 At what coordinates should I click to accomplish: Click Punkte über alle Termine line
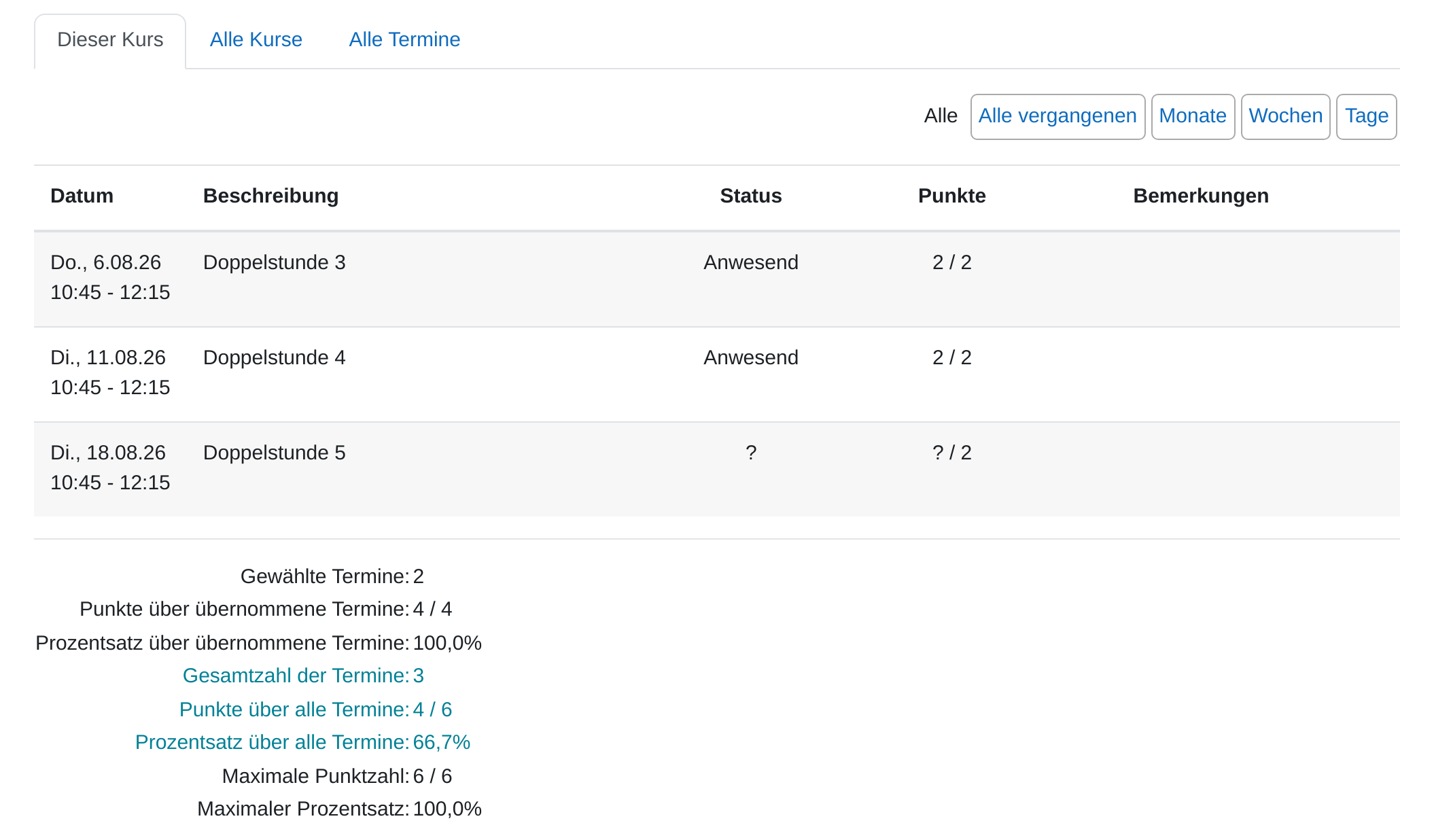click(315, 710)
